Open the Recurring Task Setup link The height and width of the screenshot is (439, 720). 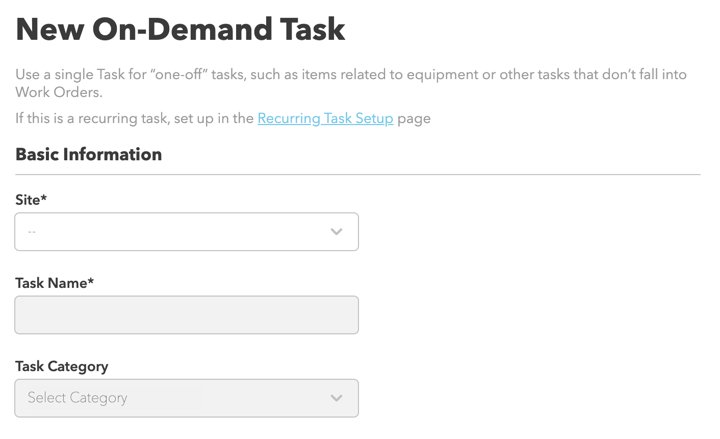[325, 118]
